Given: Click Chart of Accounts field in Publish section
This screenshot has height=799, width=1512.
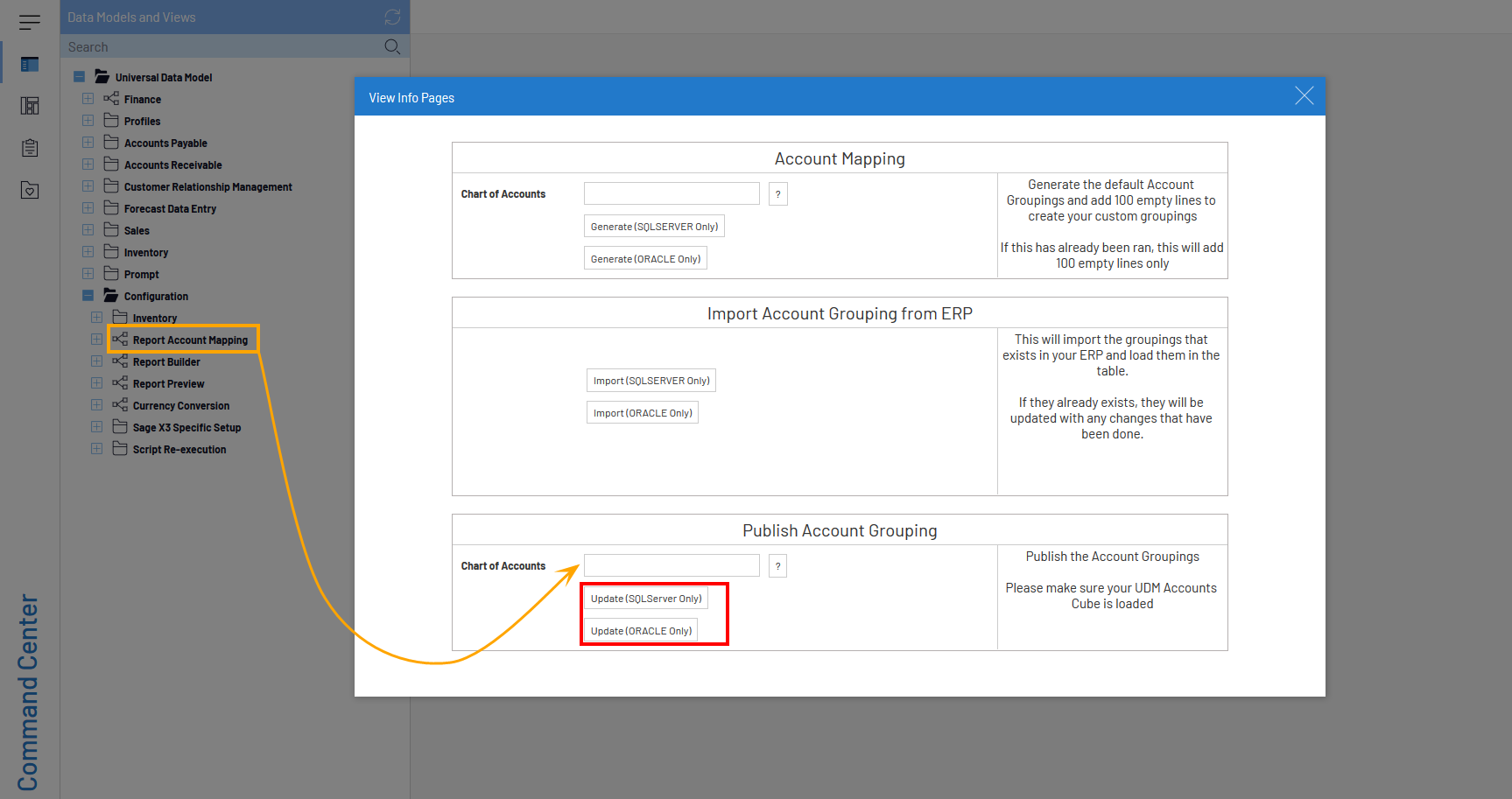Looking at the screenshot, I should tap(672, 565).
